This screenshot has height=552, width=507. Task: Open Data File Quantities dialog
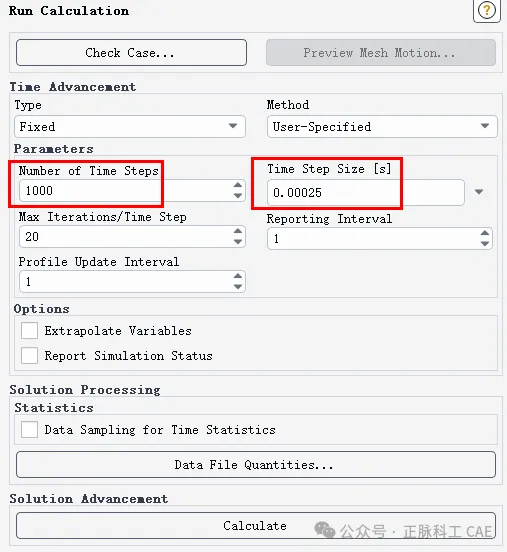256,465
